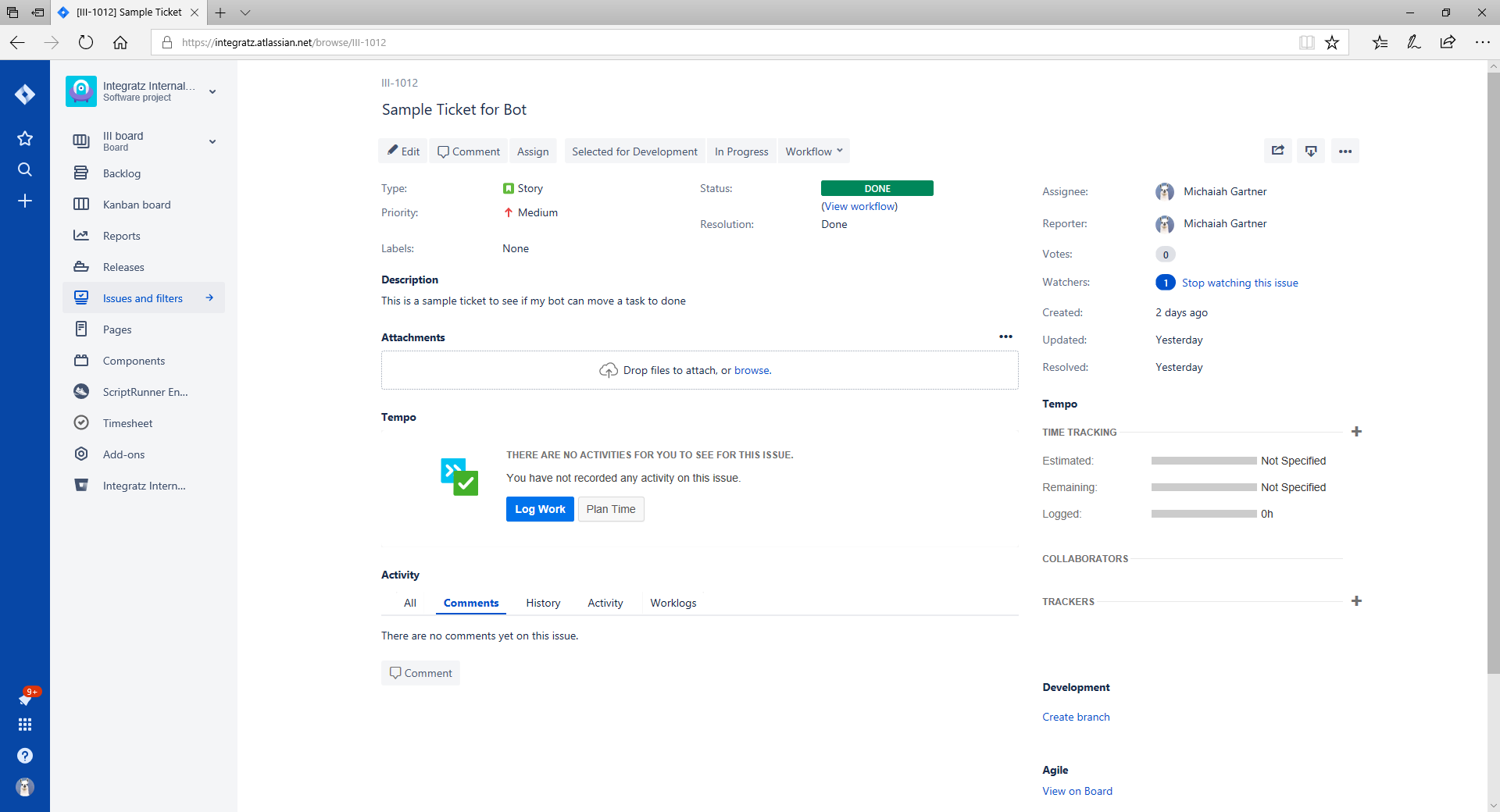Open the more actions ellipsis button
The width and height of the screenshot is (1500, 812).
tap(1345, 151)
